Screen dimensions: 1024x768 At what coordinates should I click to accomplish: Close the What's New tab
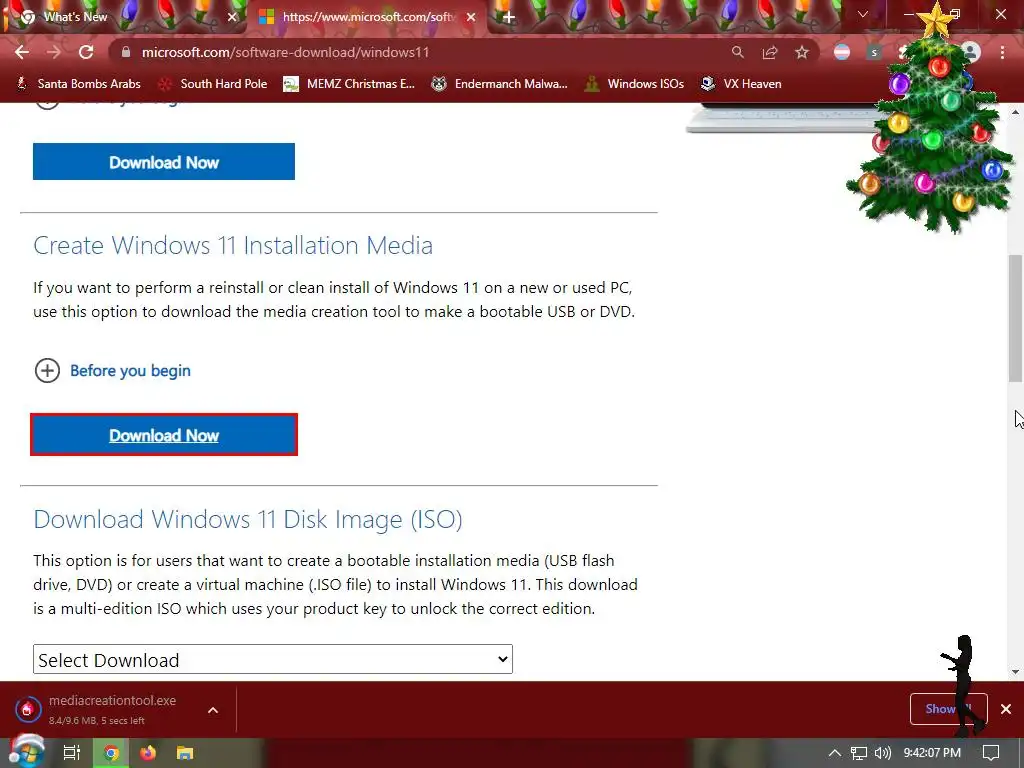tap(232, 17)
